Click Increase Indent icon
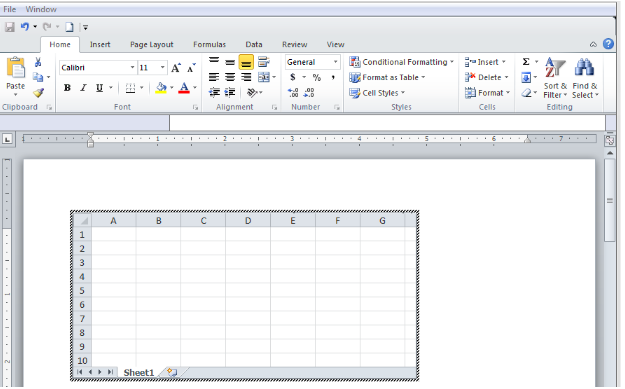Viewport: 625px width, 389px height. [x=230, y=92]
